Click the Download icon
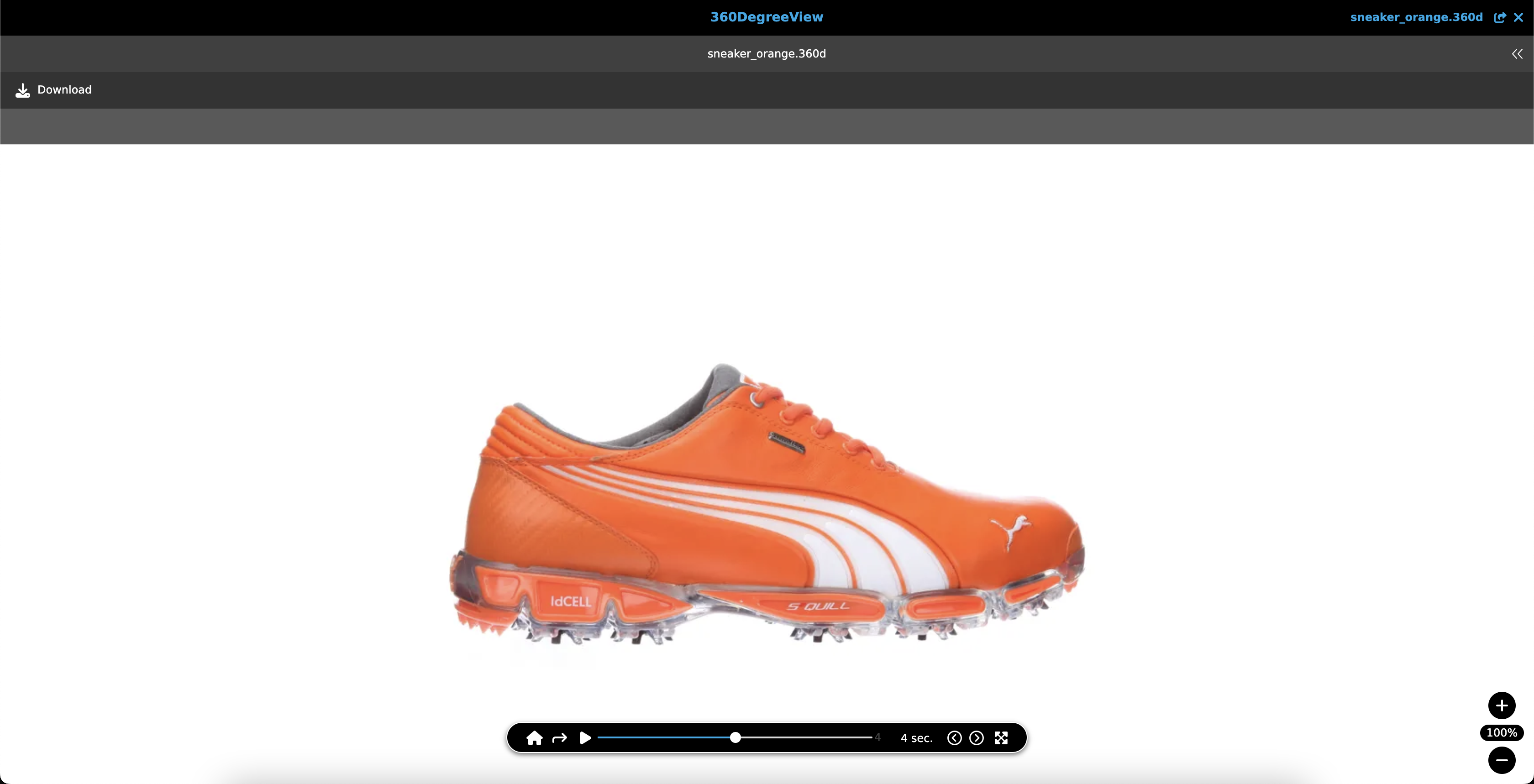Viewport: 1534px width, 784px height. coord(23,90)
